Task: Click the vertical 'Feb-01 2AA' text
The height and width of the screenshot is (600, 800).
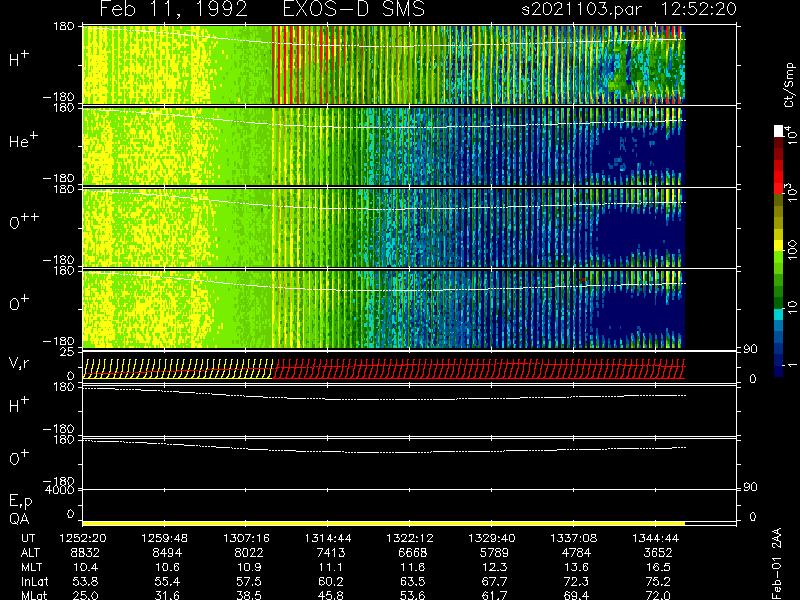Action: pyautogui.click(x=777, y=563)
